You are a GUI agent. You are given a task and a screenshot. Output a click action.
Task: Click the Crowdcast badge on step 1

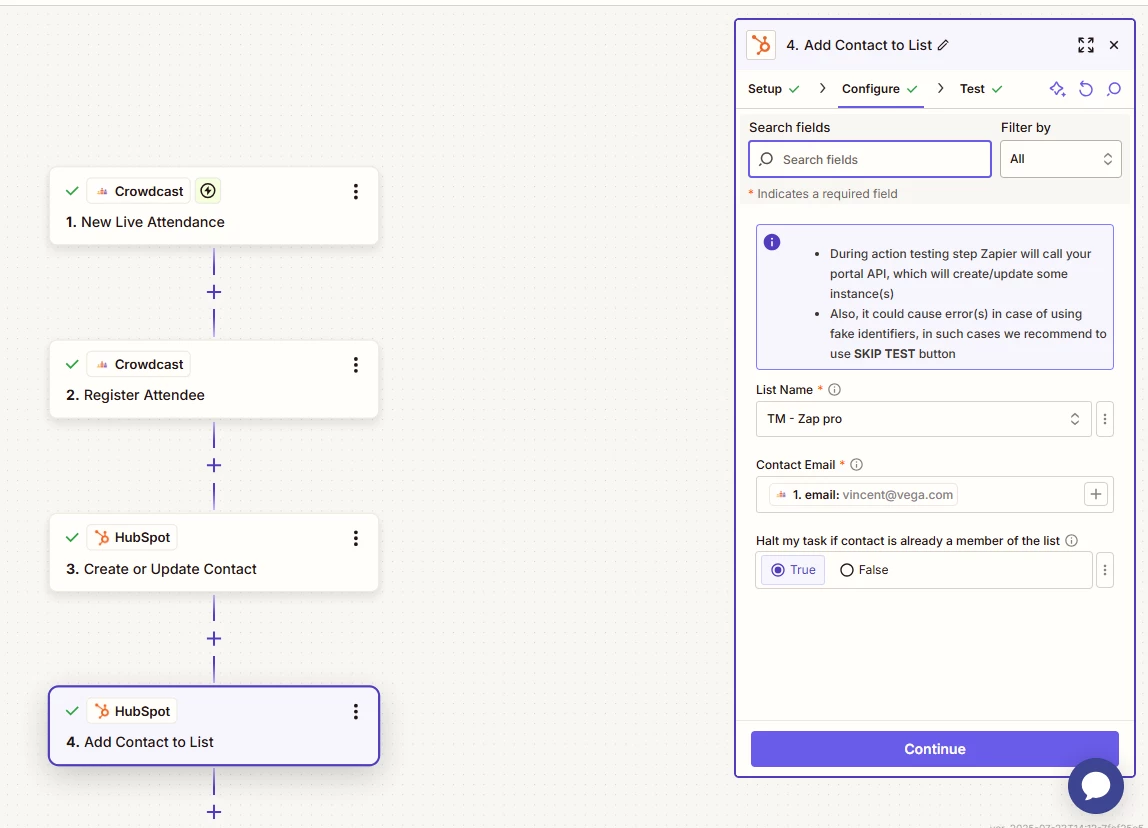click(139, 191)
